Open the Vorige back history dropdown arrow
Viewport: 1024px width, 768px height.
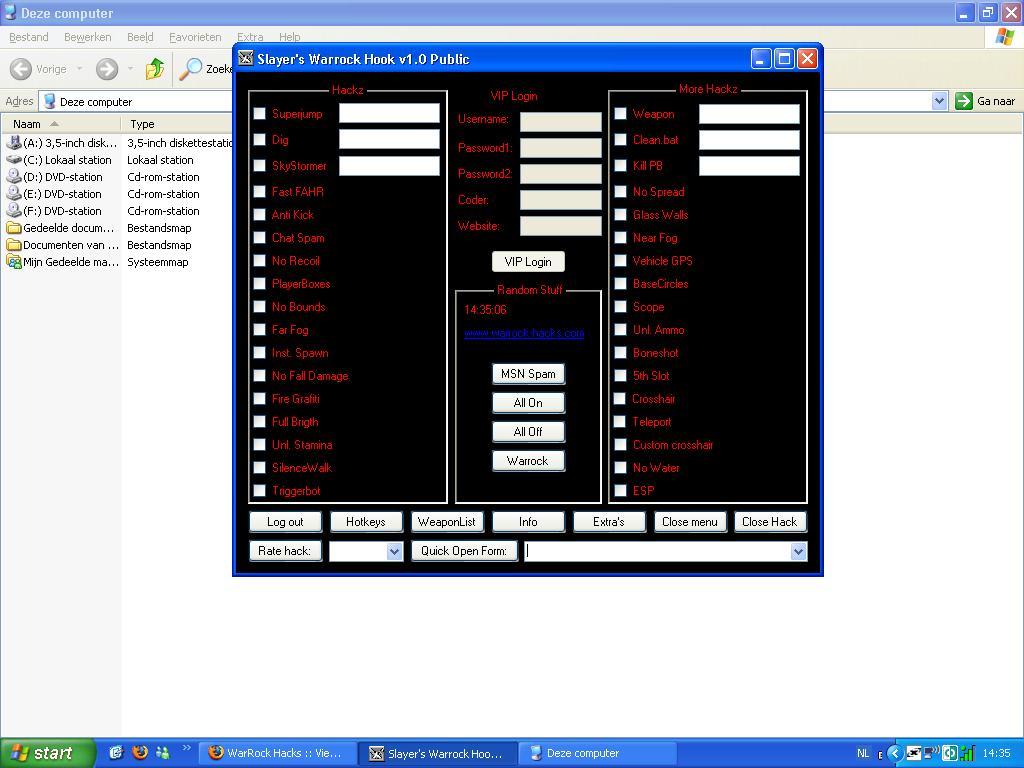click(80, 69)
